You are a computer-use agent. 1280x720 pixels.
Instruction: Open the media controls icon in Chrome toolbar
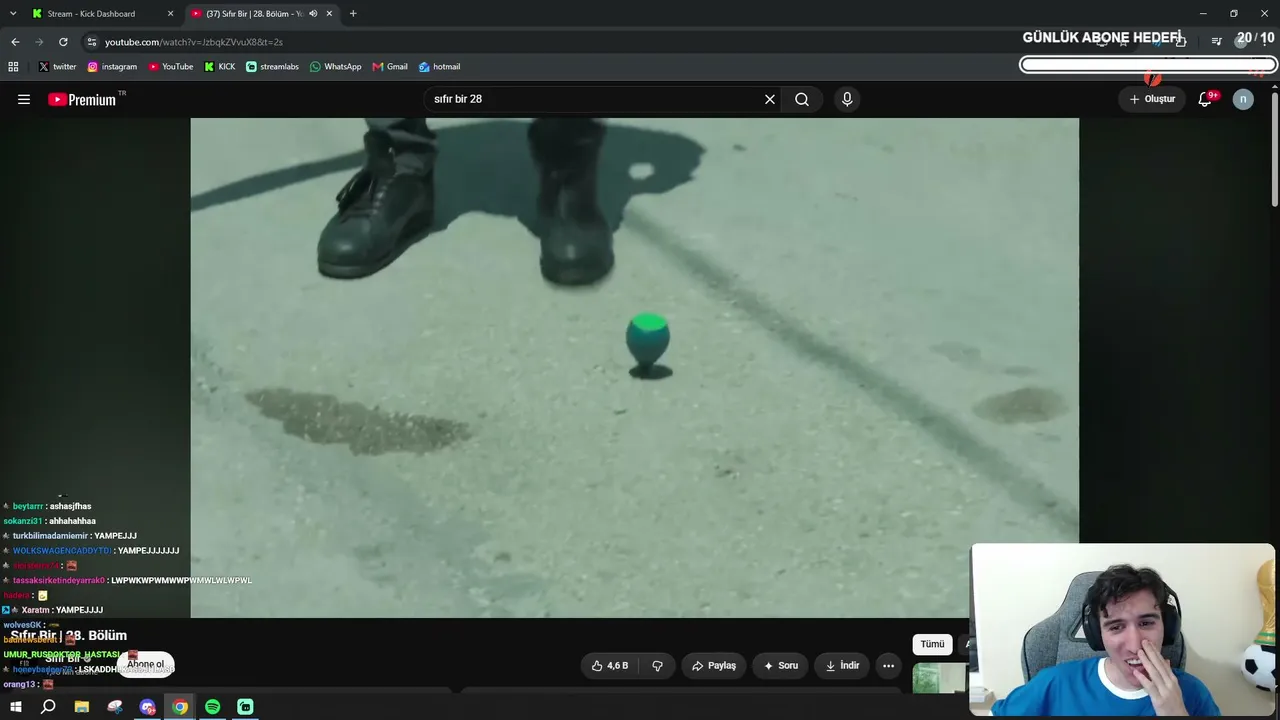click(x=1216, y=41)
